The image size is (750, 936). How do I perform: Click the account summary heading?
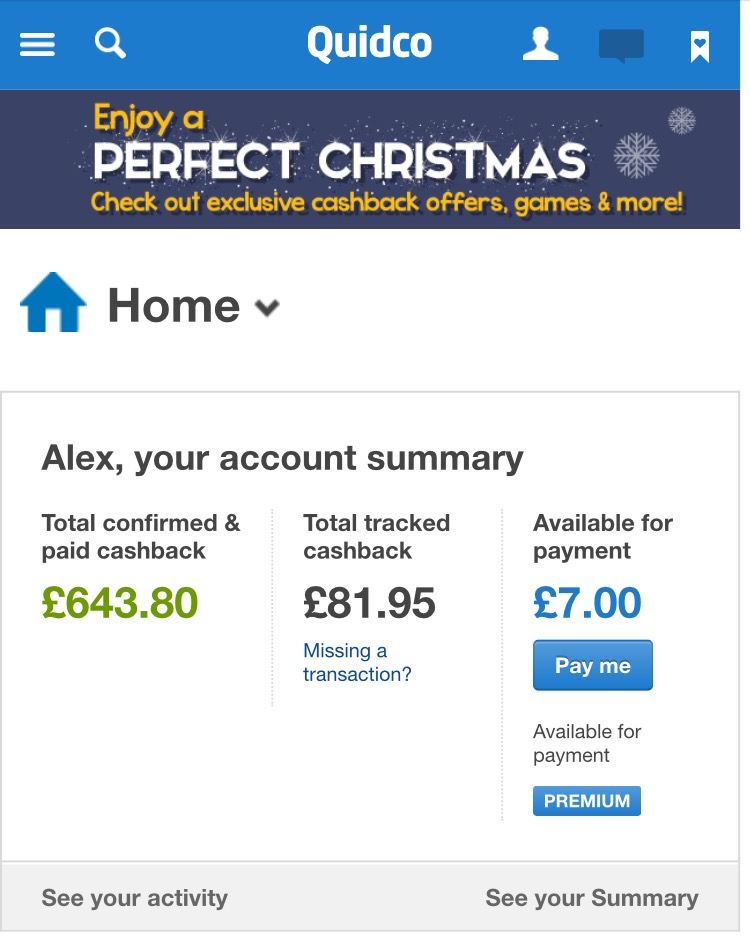coord(282,458)
